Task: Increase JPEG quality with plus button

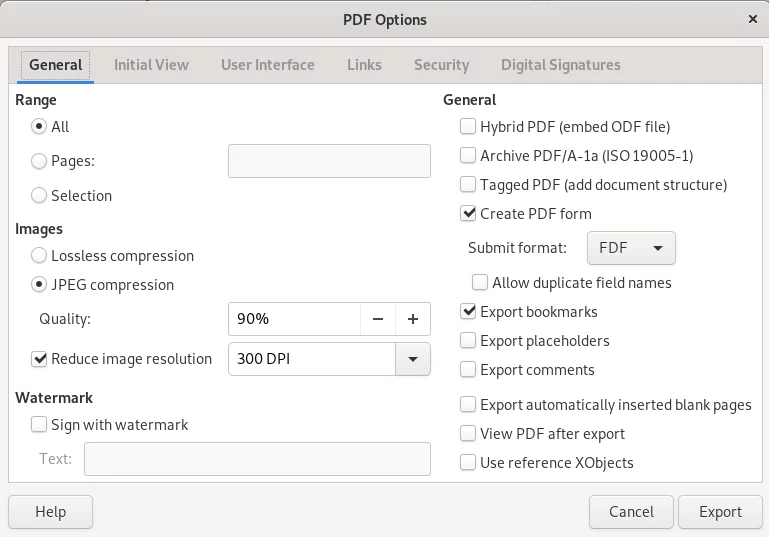Action: (x=413, y=319)
